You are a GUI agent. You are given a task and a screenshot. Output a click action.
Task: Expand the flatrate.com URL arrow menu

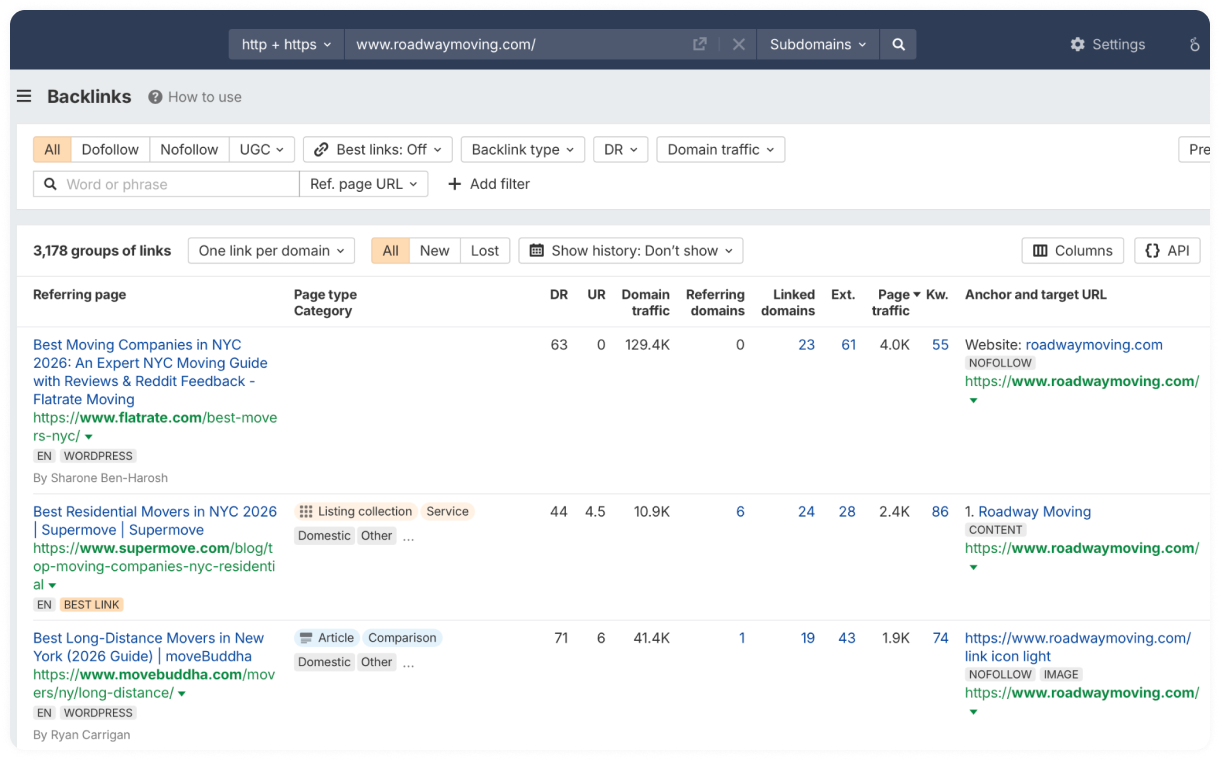coord(88,437)
